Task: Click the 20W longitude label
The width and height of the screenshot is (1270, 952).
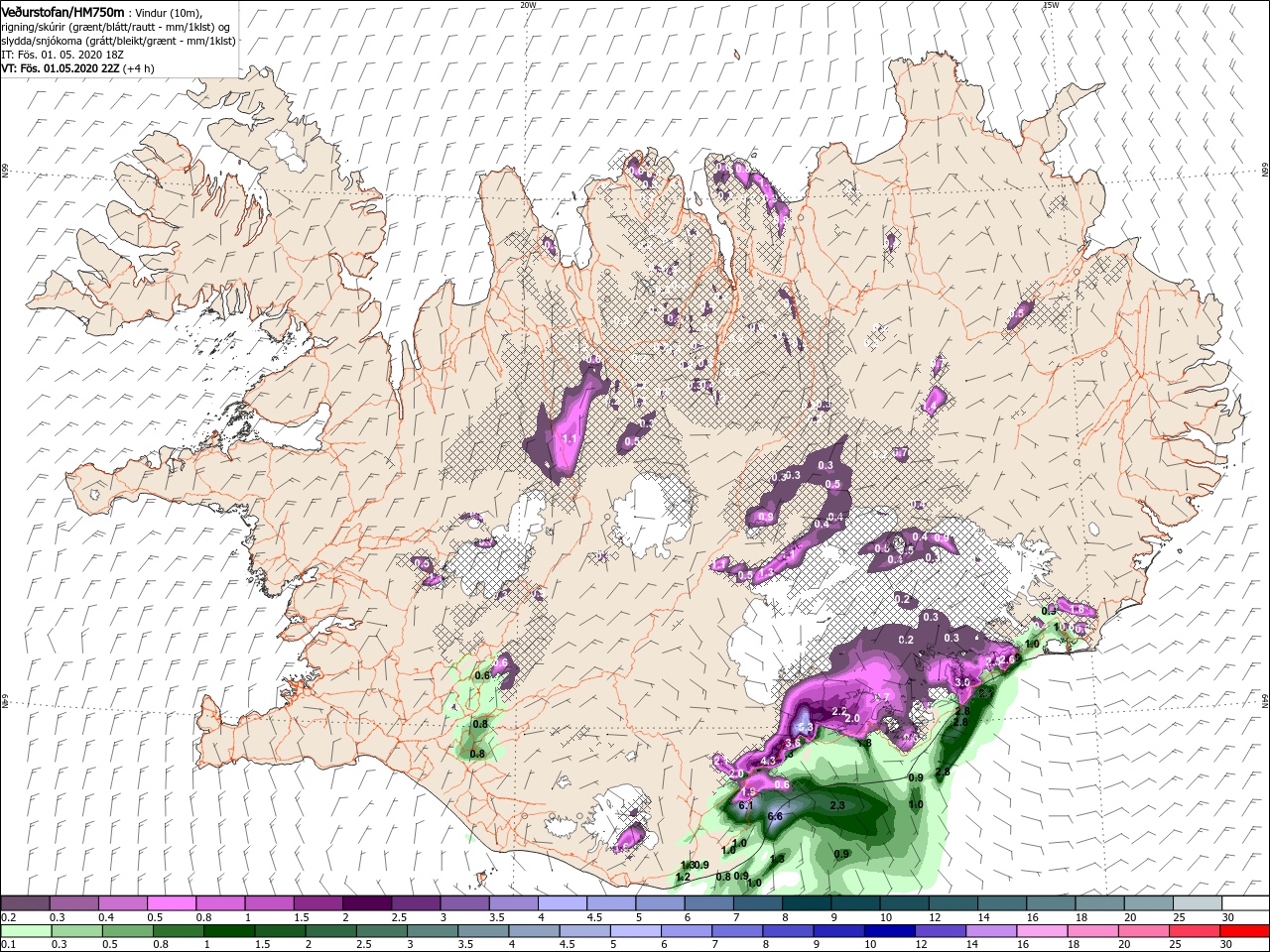Action: 528,5
